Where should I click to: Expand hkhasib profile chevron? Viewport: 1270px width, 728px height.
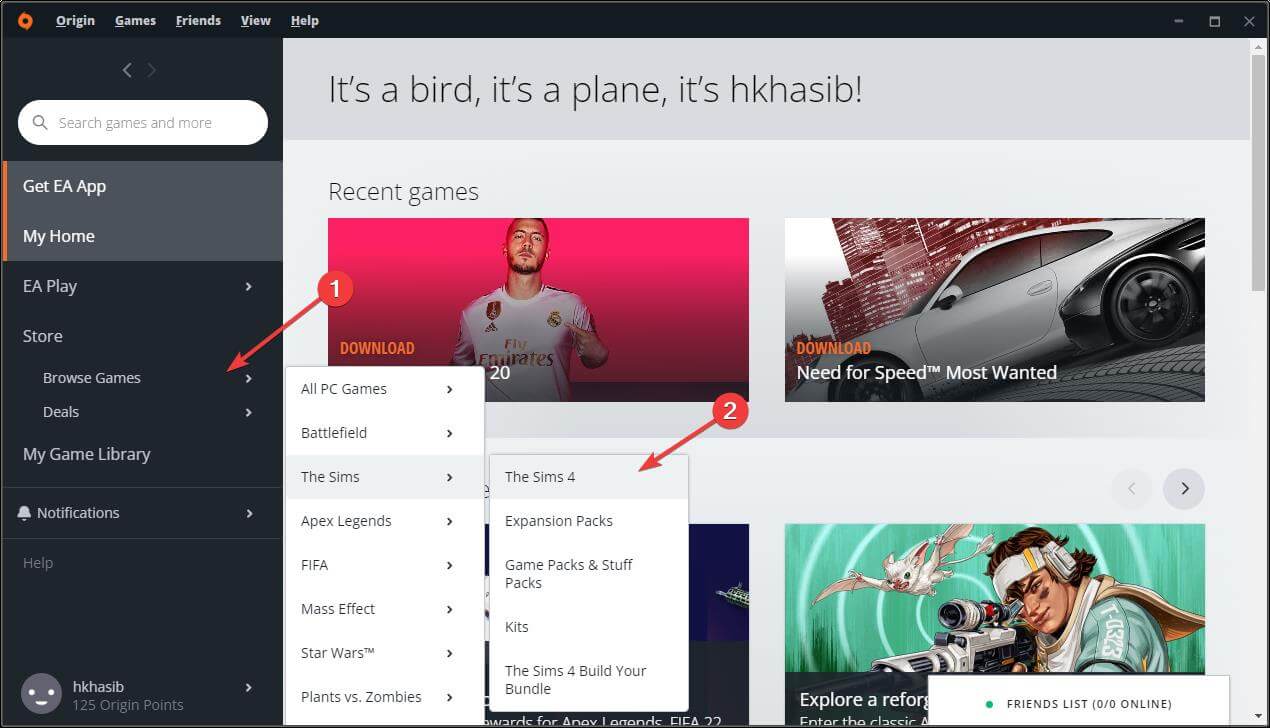(x=249, y=687)
